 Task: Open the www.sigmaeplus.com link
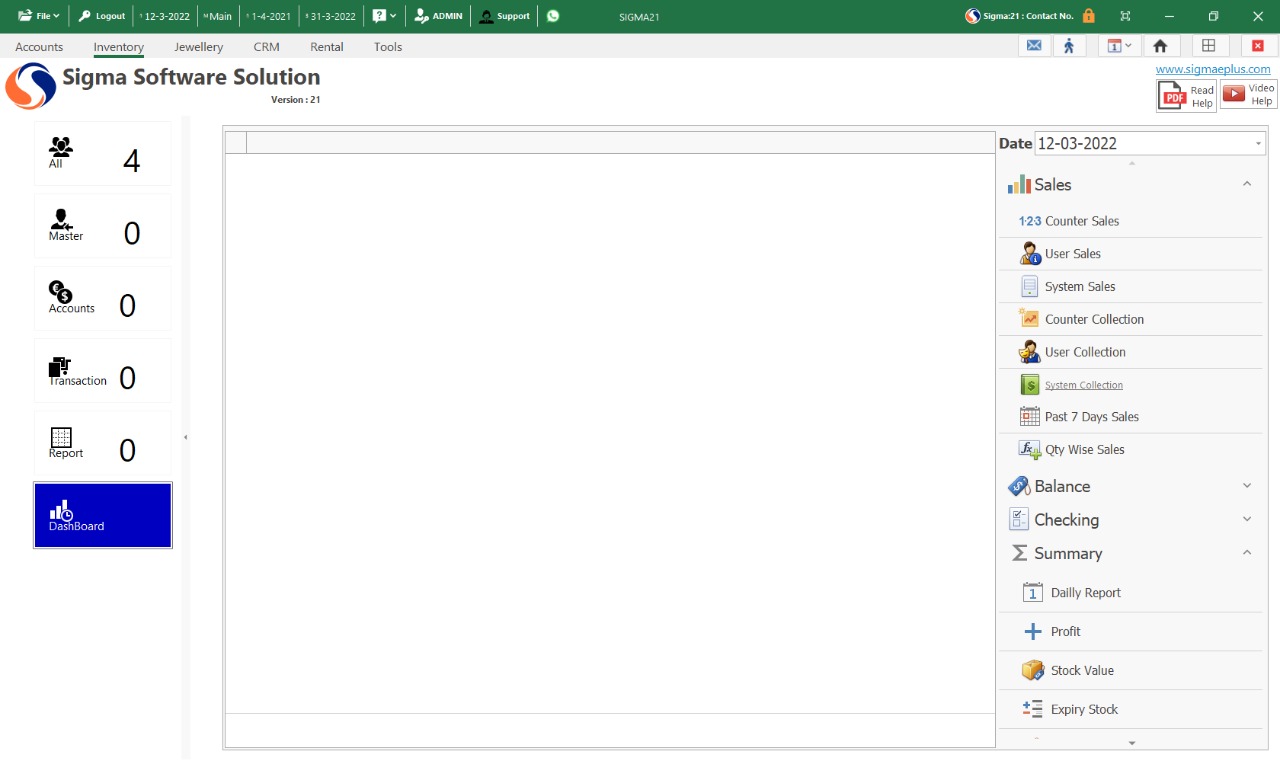click(1212, 69)
